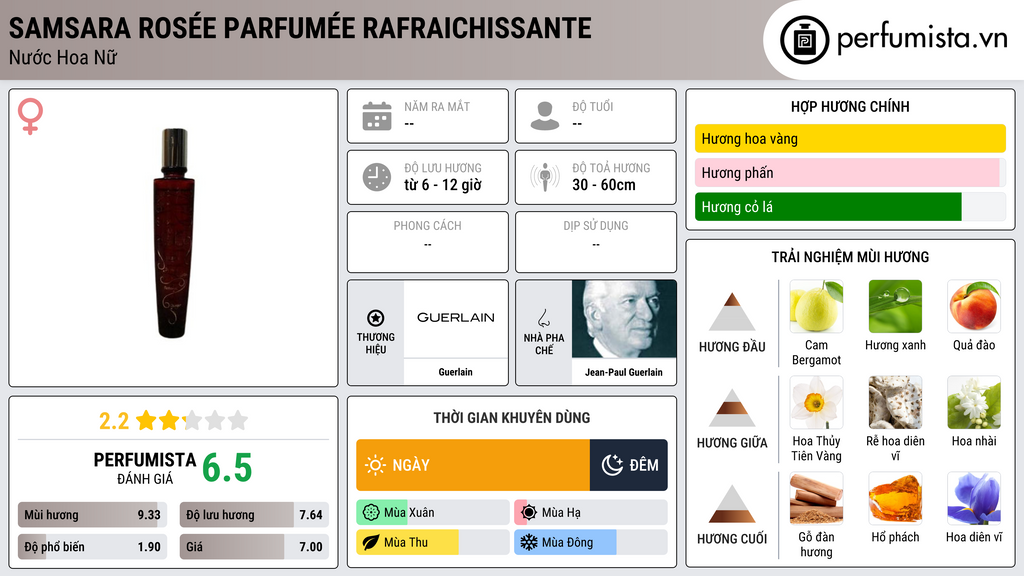Viewport: 1024px width, 576px height.
Task: Click the person icon for Độ tuổi
Action: click(545, 116)
